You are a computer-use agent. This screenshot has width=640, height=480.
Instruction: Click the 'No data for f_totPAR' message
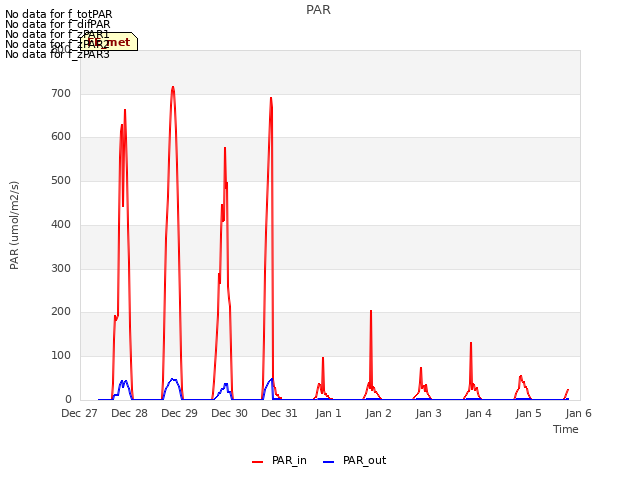(58, 15)
